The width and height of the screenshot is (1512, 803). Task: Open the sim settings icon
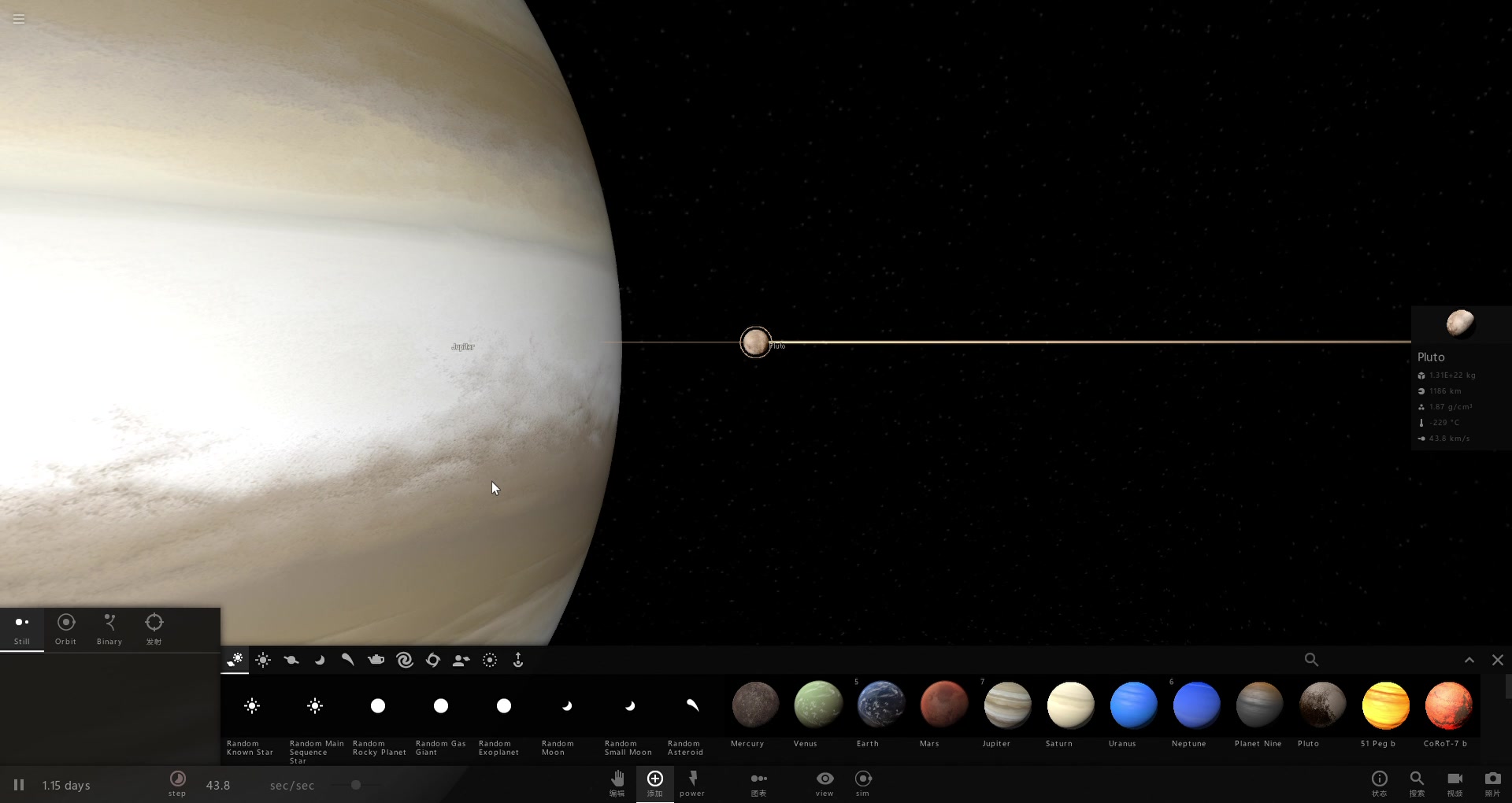point(863,783)
